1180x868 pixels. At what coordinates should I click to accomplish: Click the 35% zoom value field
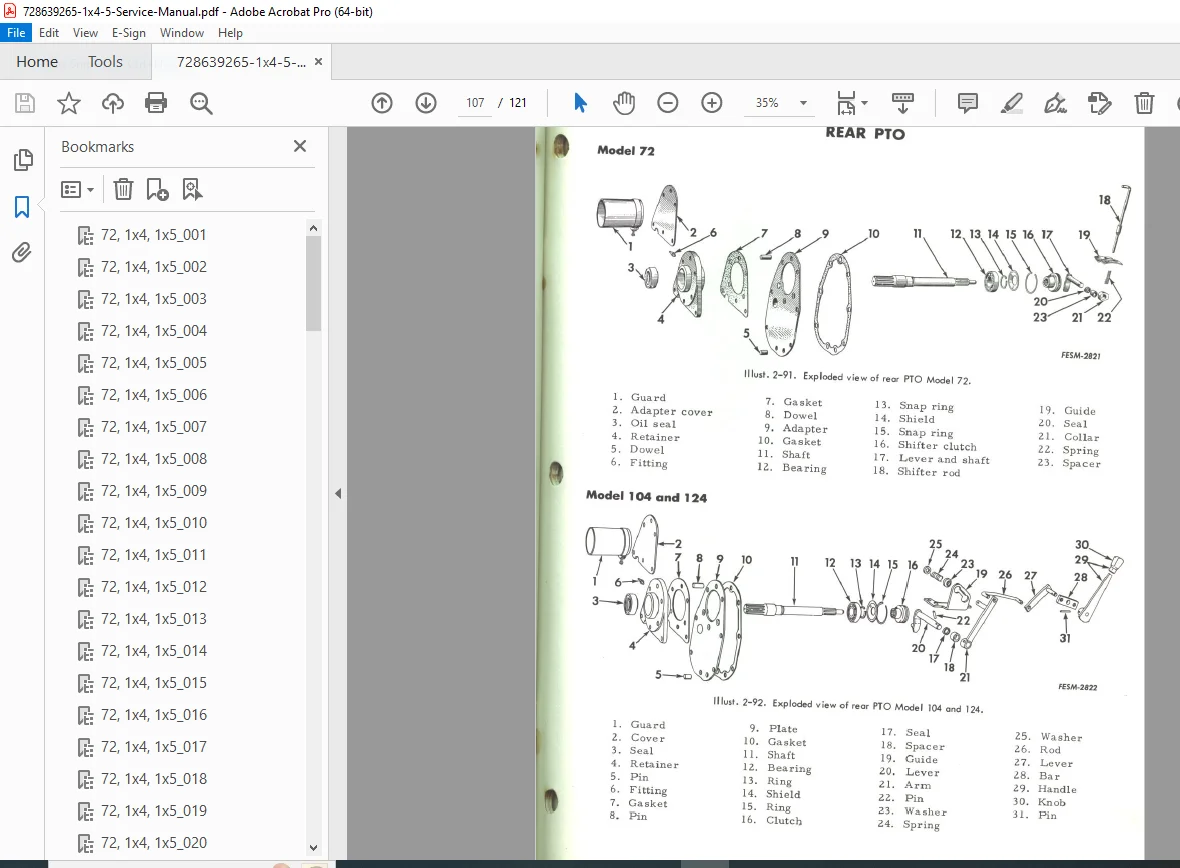coord(767,103)
